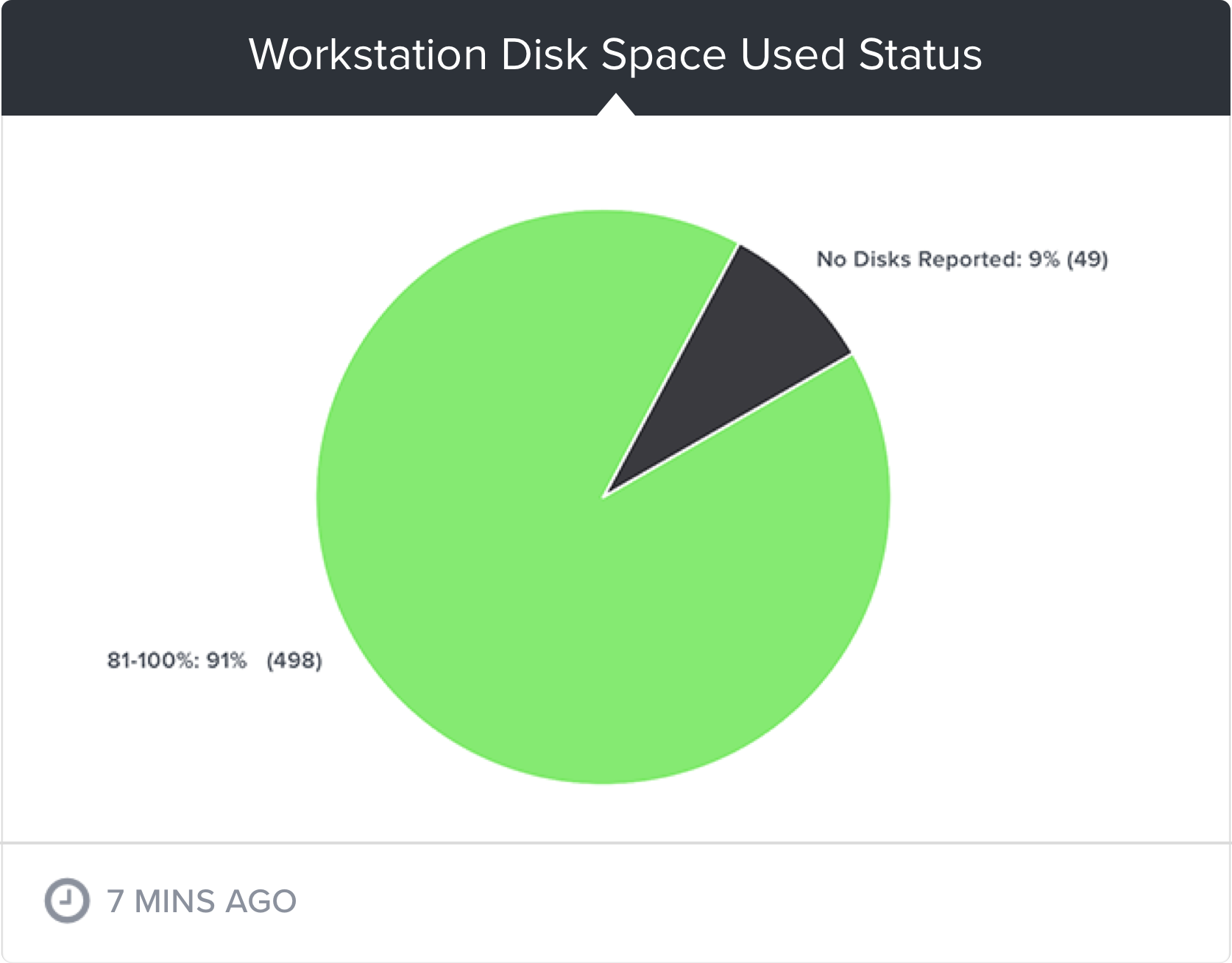Click the word 'Disk' in the header
The height and width of the screenshot is (963, 1232).
[544, 54]
